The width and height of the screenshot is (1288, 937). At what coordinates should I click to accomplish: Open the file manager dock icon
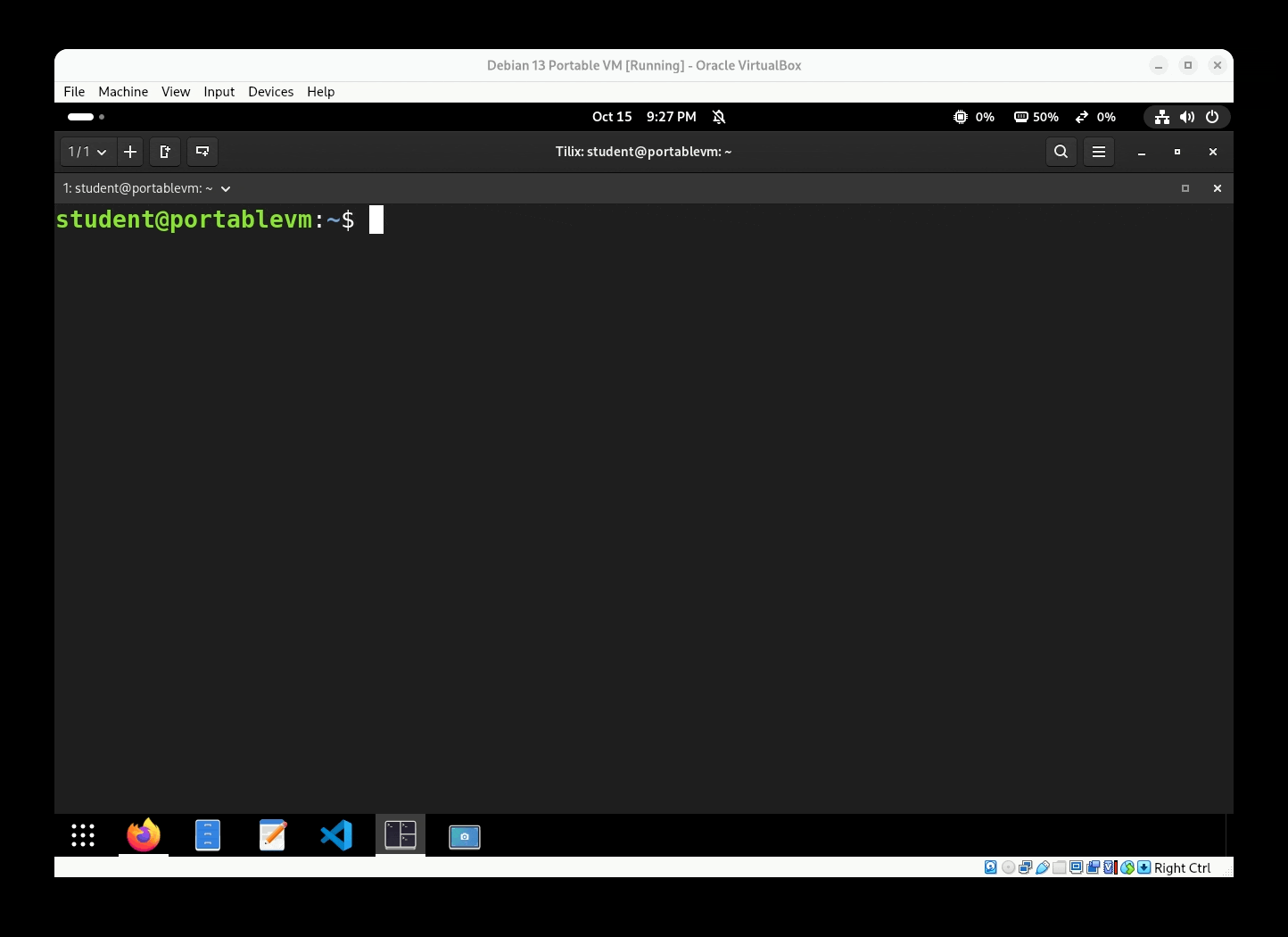click(208, 835)
